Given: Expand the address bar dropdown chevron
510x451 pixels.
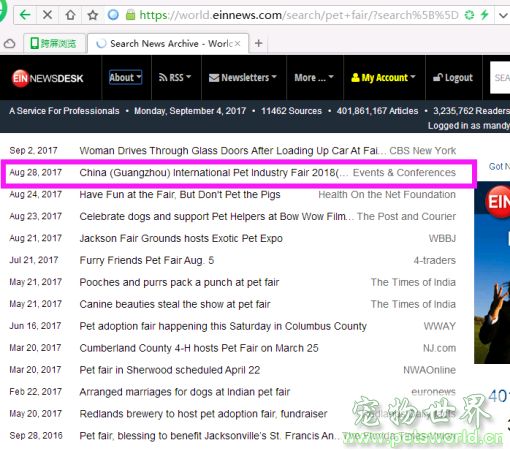Looking at the screenshot, I should point(503,15).
